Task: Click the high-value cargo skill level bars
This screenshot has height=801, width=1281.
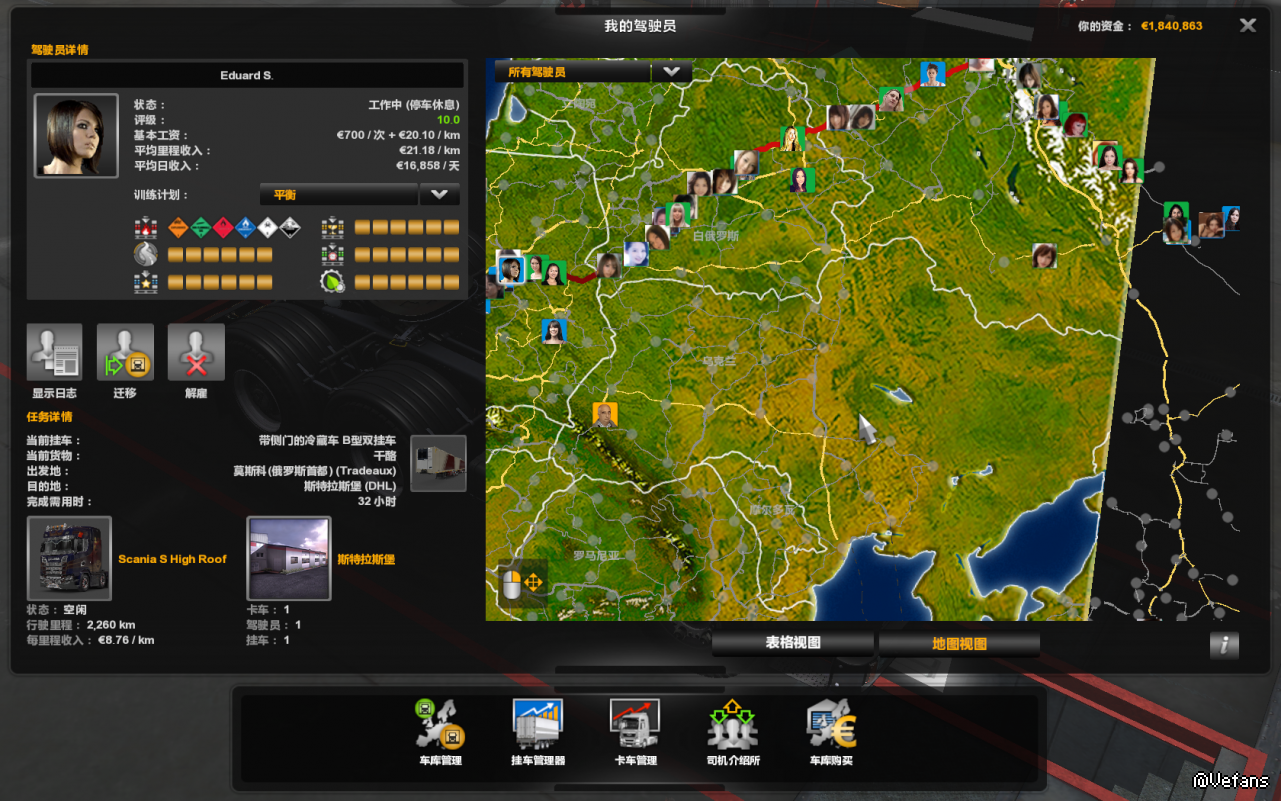Action: [x=220, y=282]
